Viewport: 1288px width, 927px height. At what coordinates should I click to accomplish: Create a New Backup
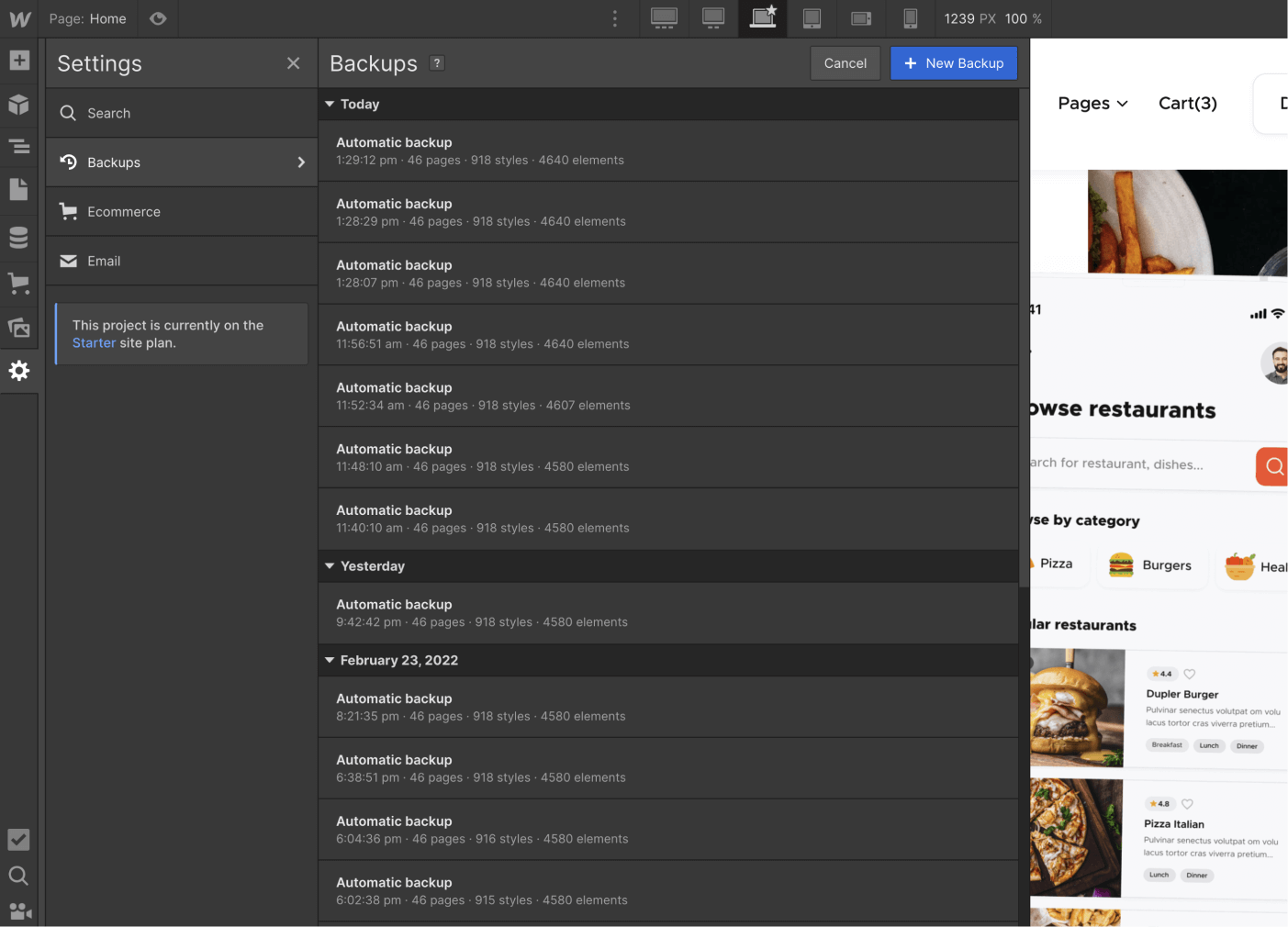tap(954, 62)
